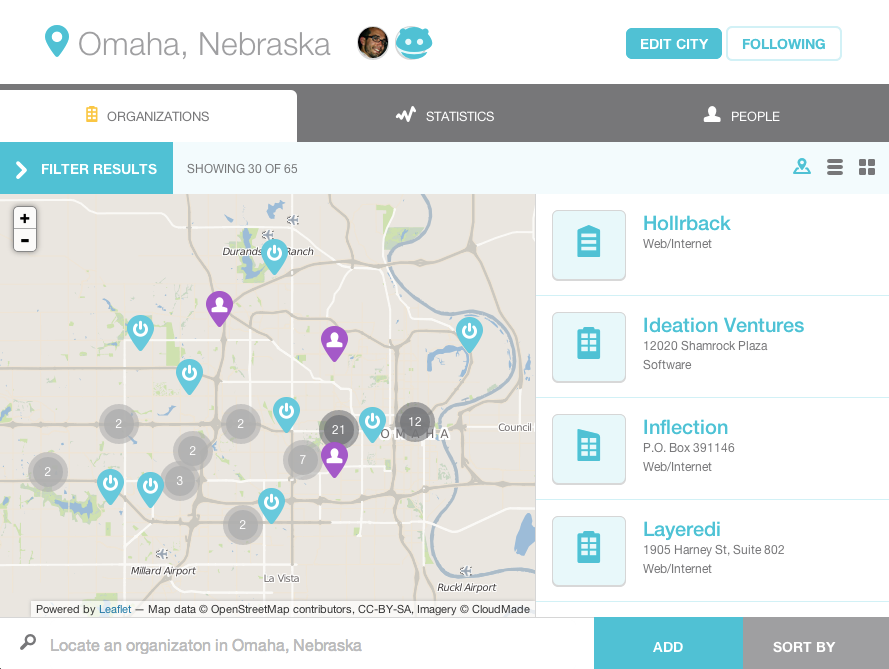Click the cluster marker showing 21
This screenshot has width=889, height=669.
click(338, 430)
